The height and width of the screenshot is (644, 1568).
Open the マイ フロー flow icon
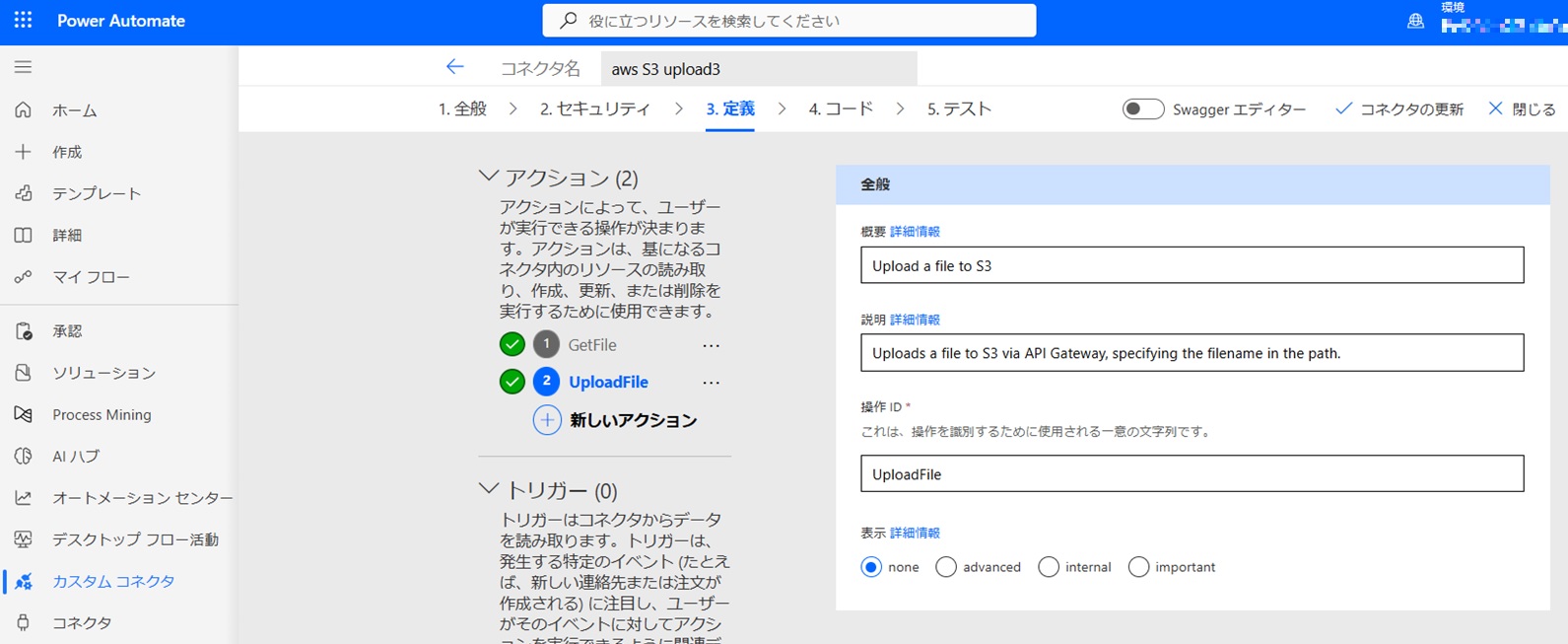click(x=23, y=277)
